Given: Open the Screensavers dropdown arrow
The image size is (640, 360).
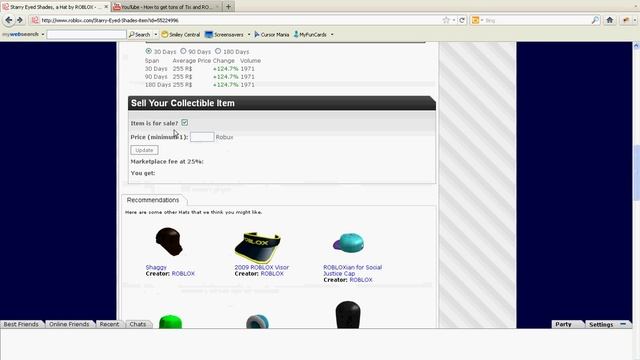Looking at the screenshot, I should pyautogui.click(x=249, y=35).
